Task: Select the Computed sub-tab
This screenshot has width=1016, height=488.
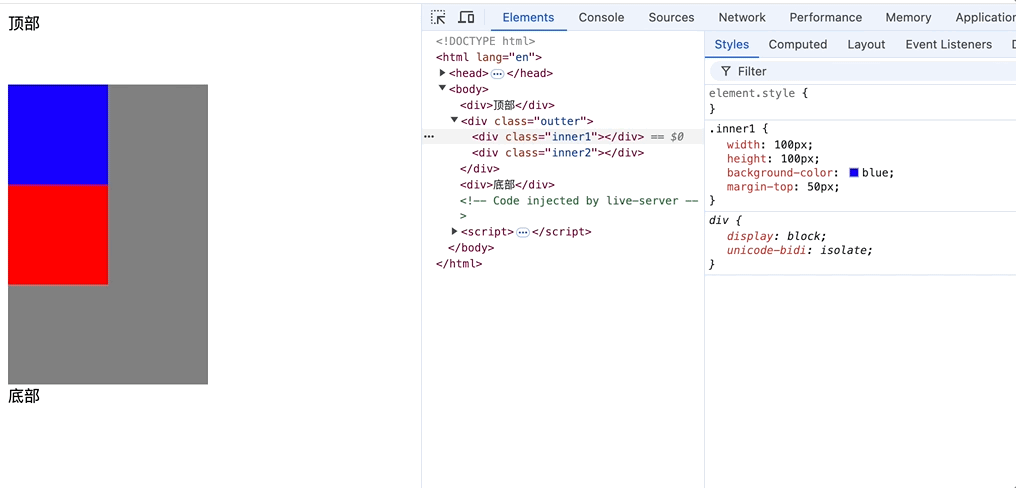Action: coord(798,45)
